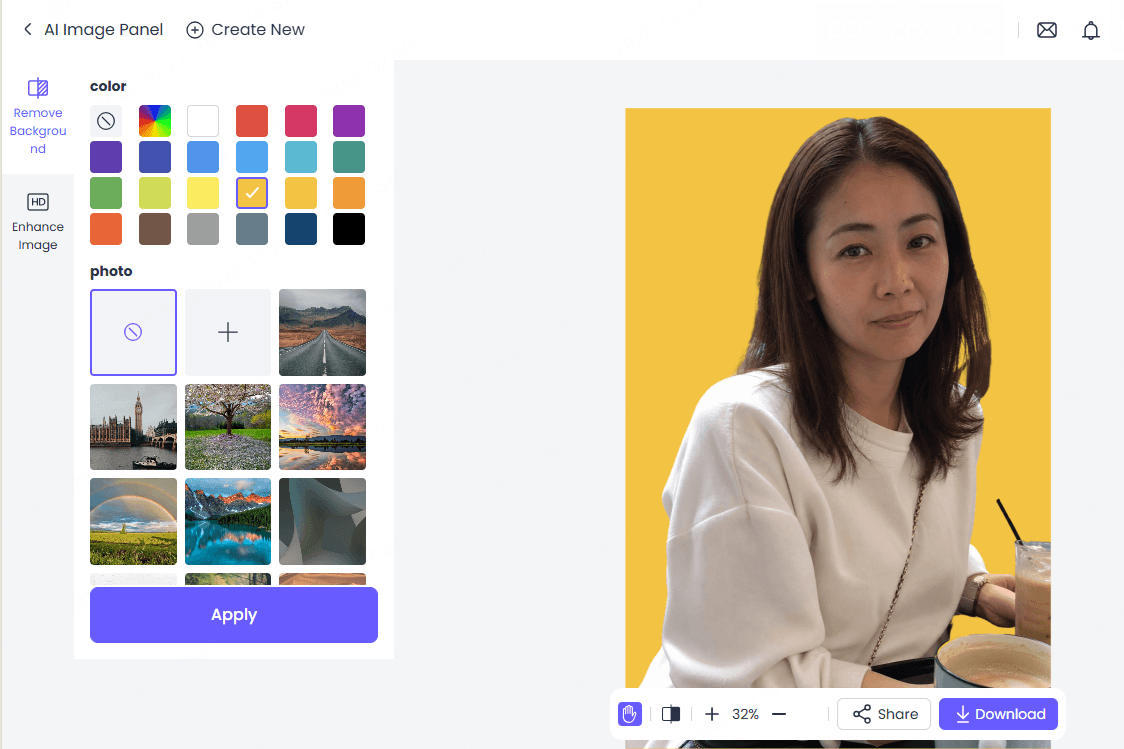The image size is (1124, 749).
Task: Click the selected checkmarked yellow swatch
Action: [252, 193]
